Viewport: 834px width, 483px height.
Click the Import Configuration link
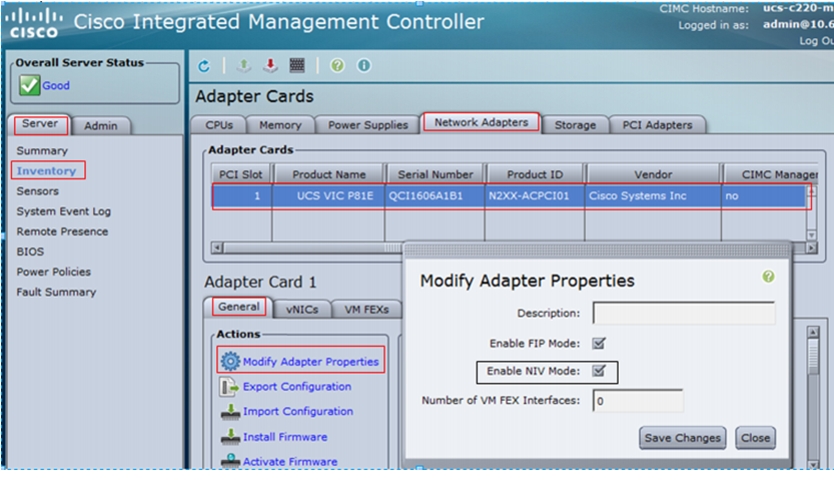pyautogui.click(x=298, y=411)
